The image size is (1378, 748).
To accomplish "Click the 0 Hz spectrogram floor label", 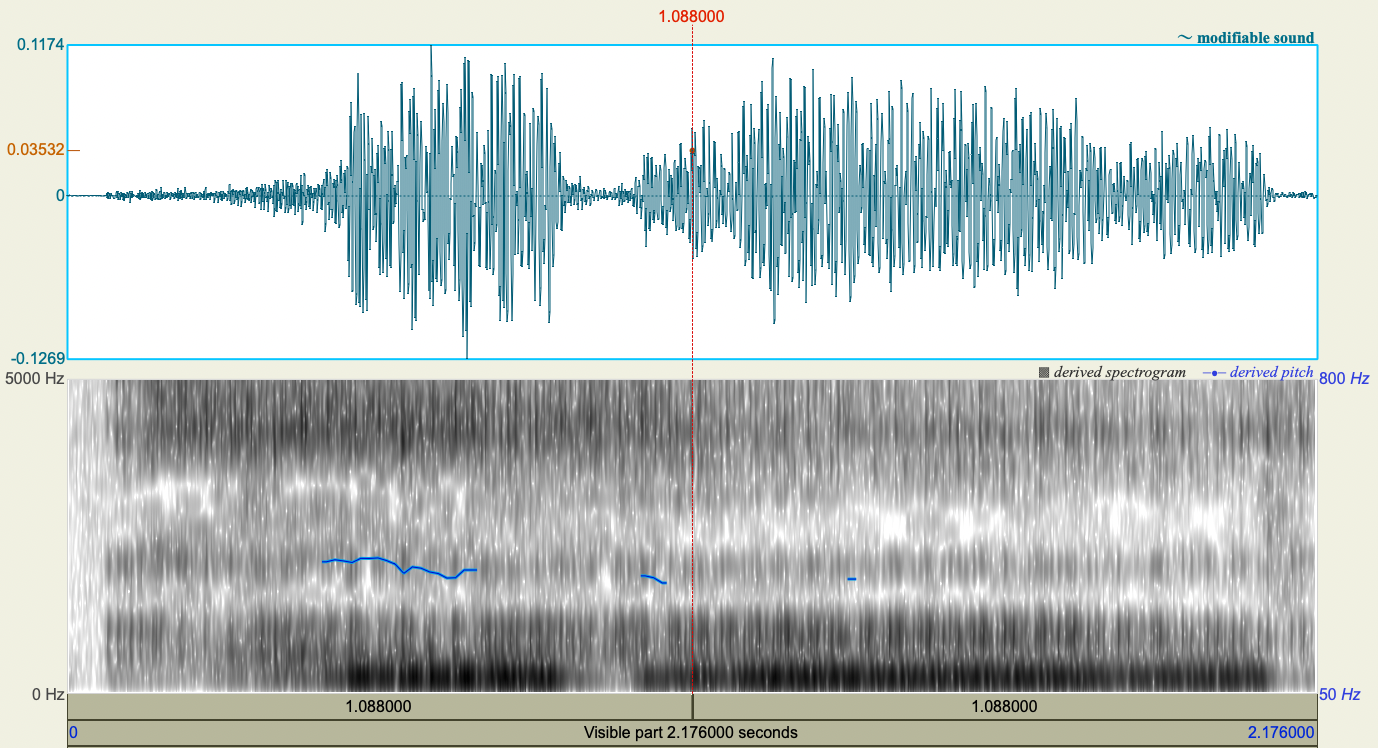I will 48,690.
